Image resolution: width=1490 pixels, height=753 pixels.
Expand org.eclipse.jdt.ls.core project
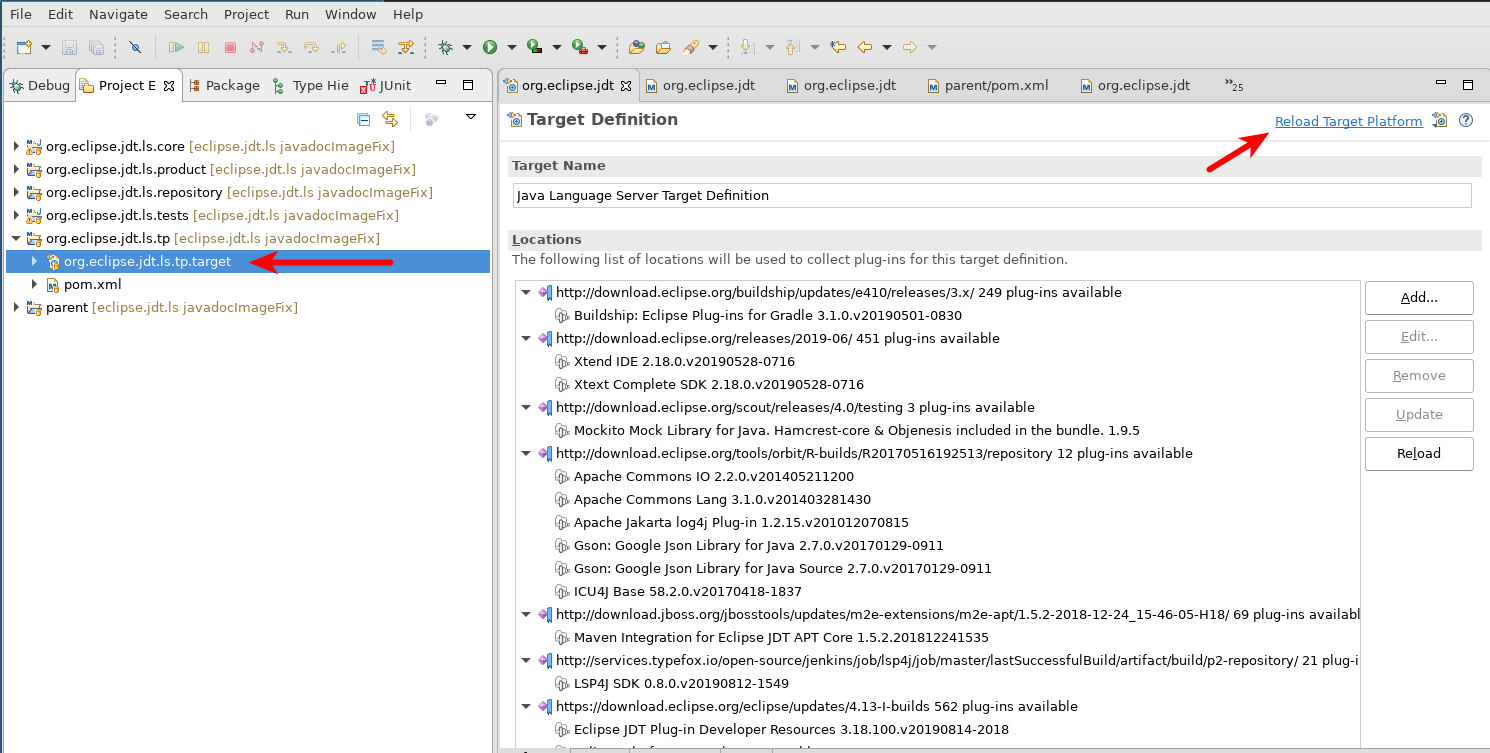pos(16,146)
